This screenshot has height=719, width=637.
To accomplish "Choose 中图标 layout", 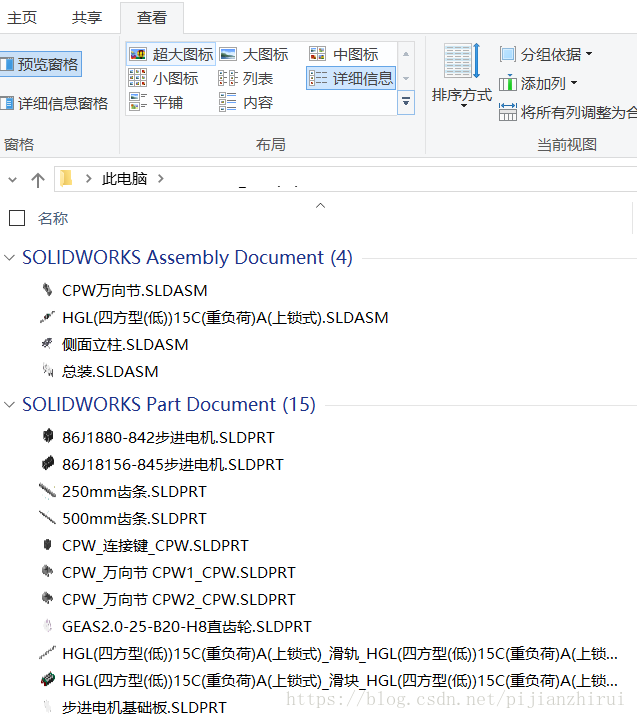I will click(x=344, y=55).
